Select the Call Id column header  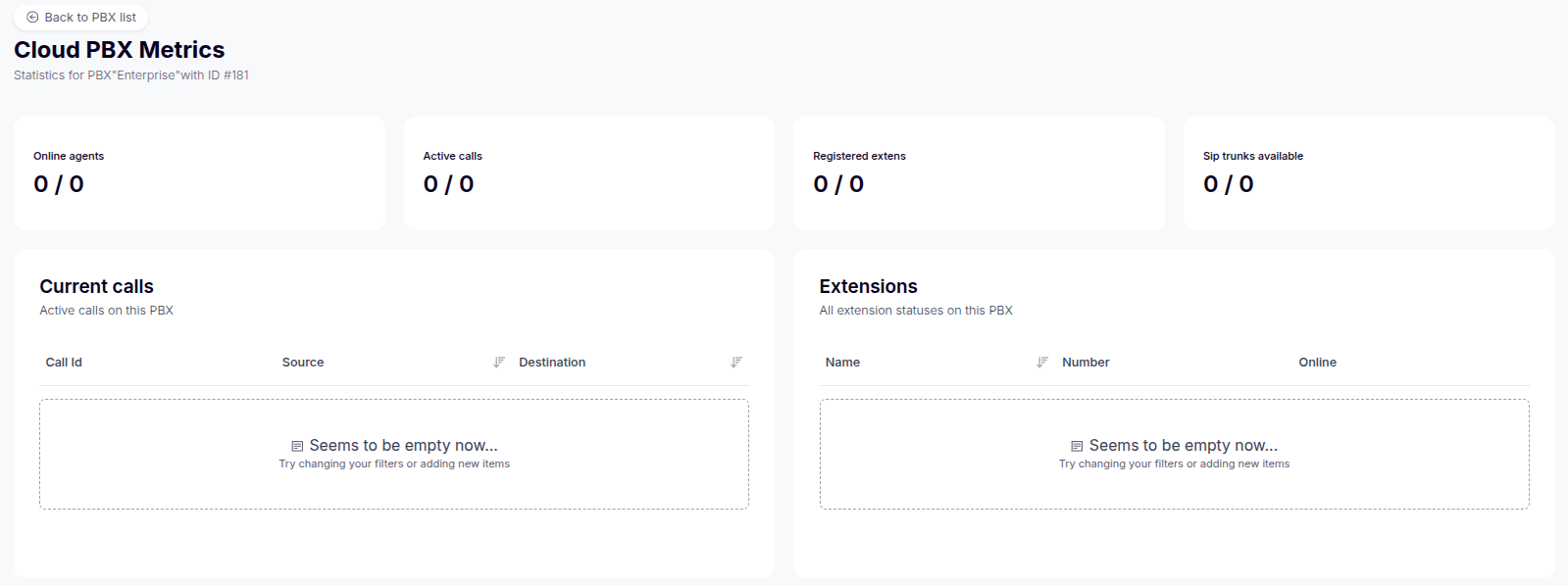click(64, 363)
